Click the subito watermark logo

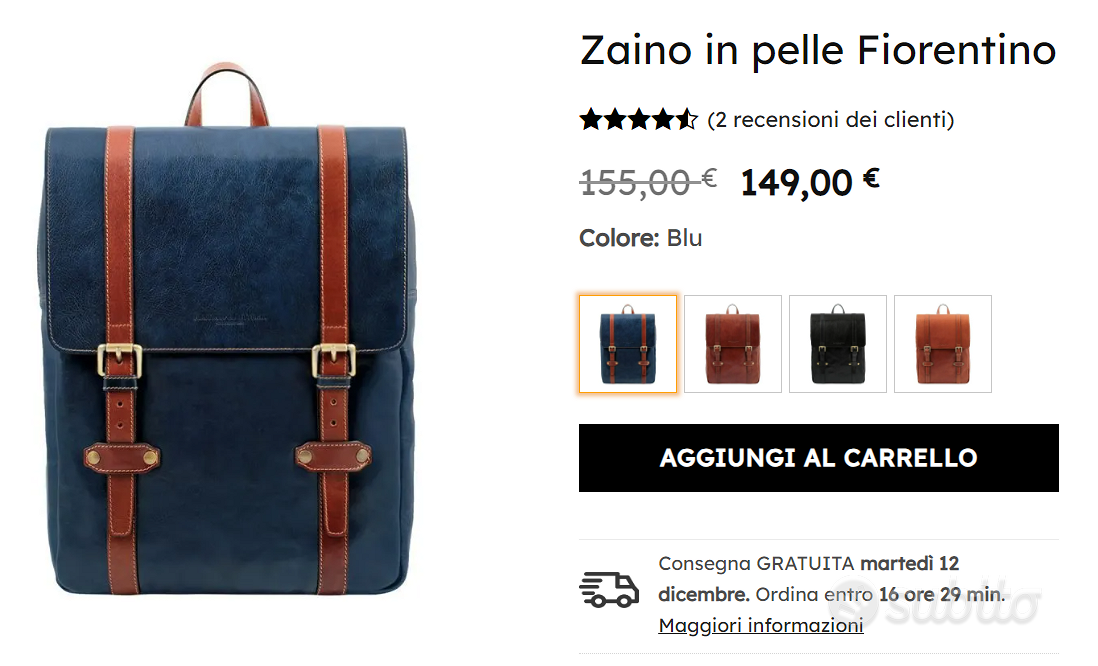[x=935, y=602]
